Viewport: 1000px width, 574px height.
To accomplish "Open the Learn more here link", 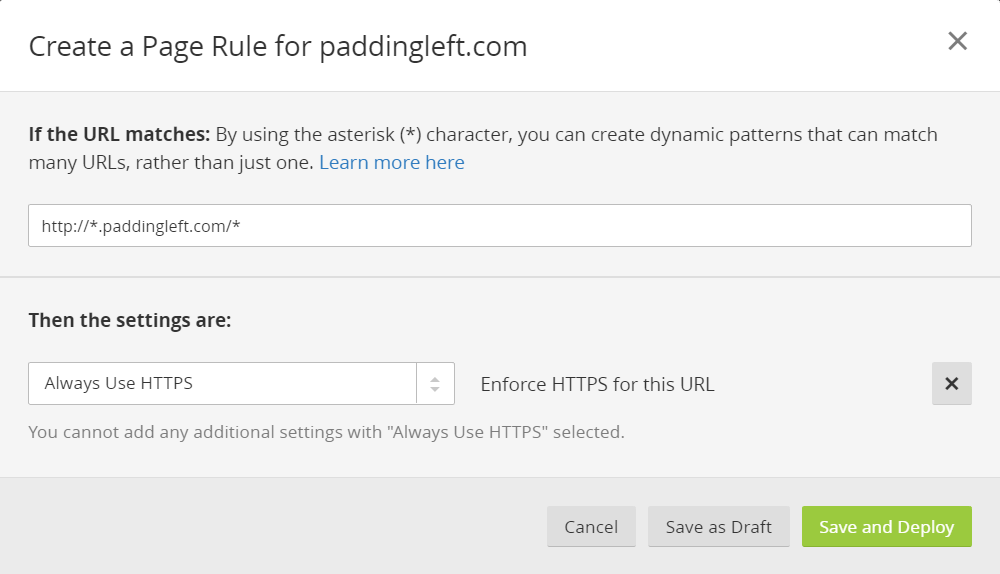I will pos(392,162).
